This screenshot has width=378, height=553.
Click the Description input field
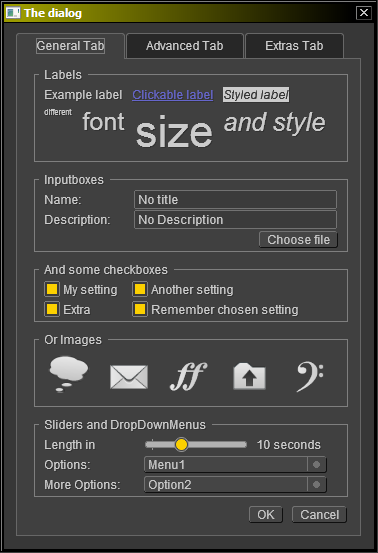[235, 220]
